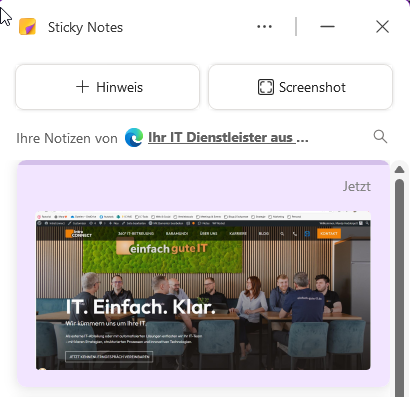Click the orange KONTAKT button inside the thumbnail

[x=329, y=233]
